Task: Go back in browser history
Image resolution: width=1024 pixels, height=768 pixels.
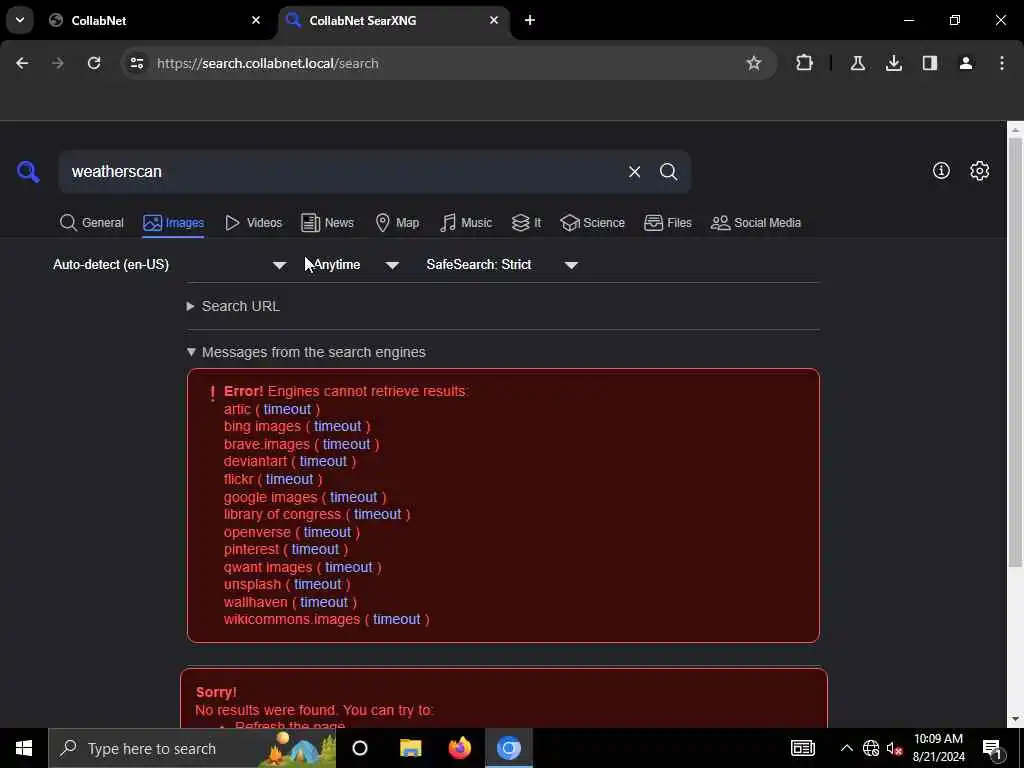Action: 22,63
